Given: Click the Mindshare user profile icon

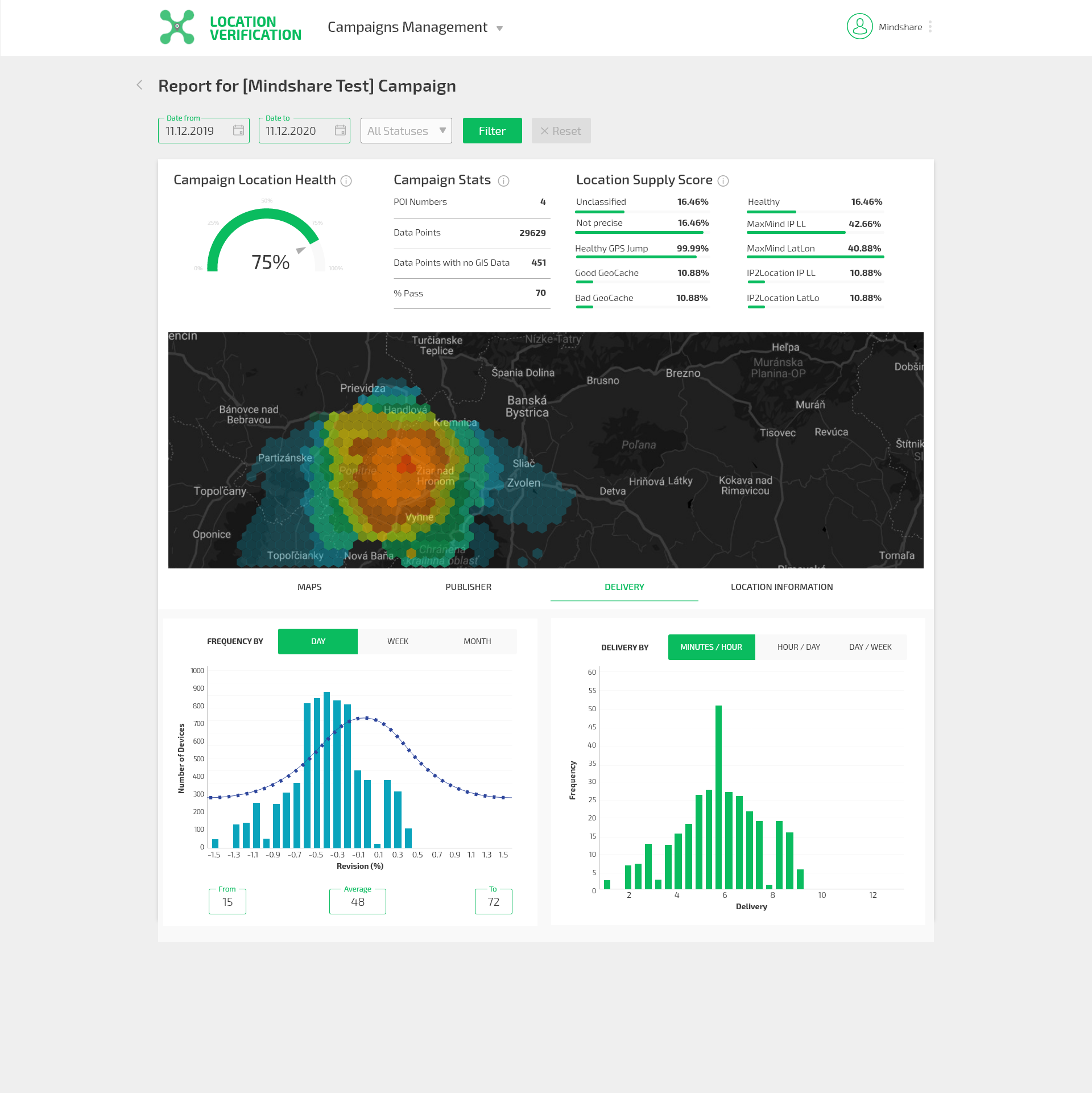Looking at the screenshot, I should tap(859, 26).
